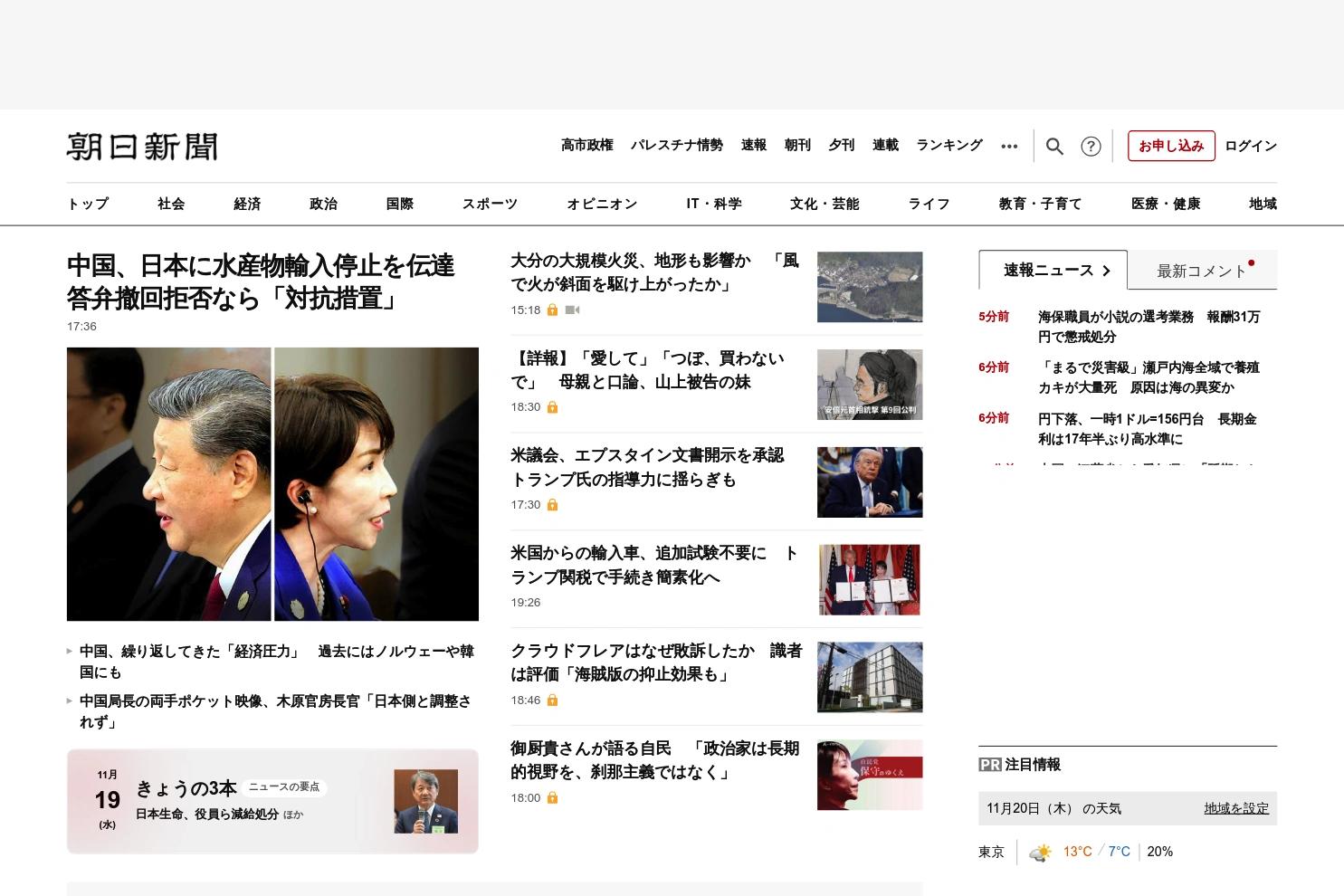Open the 国際 navigation section
The width and height of the screenshot is (1344, 896).
(x=400, y=204)
